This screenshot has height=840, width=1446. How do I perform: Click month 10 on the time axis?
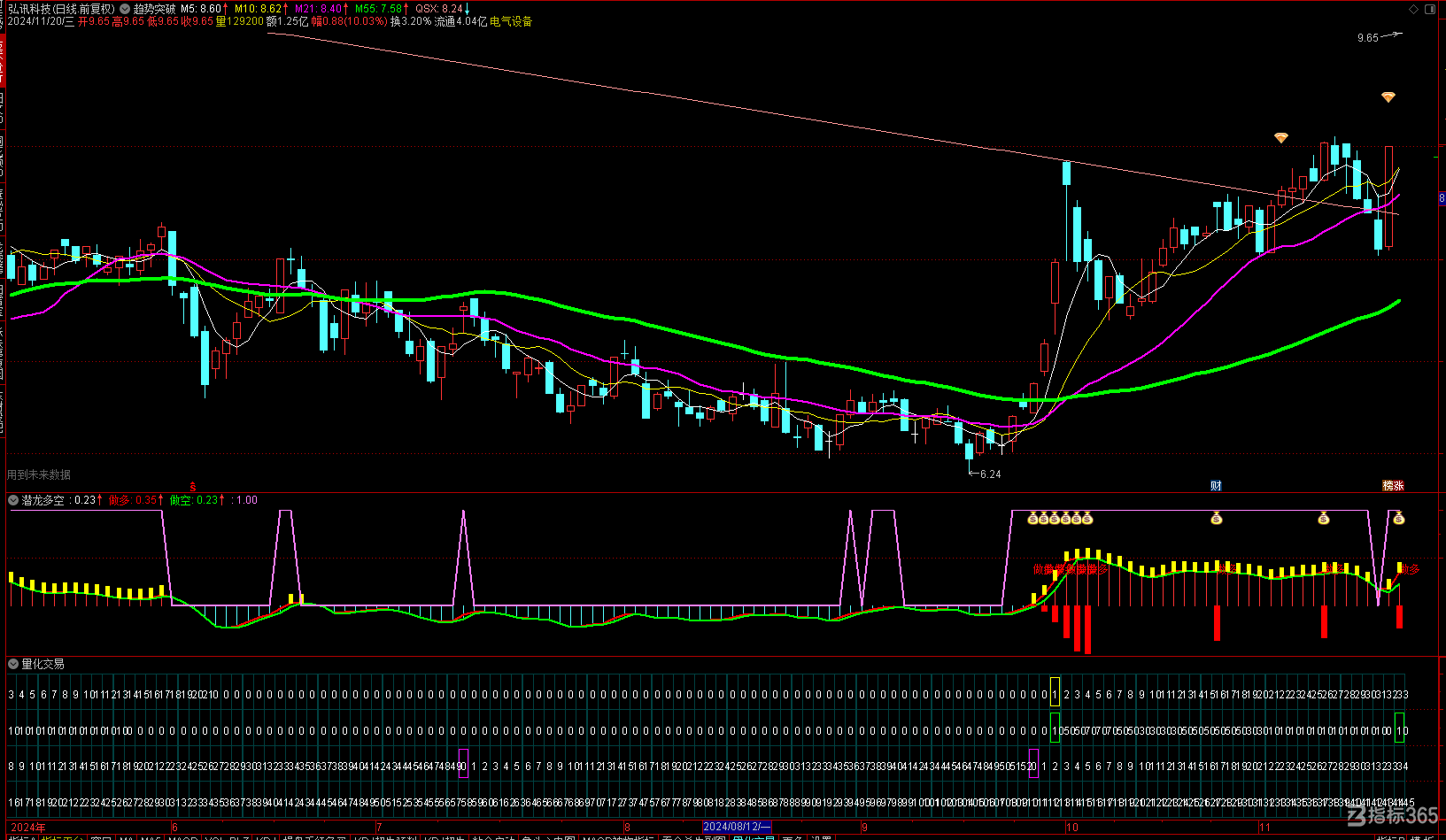coord(1071,828)
